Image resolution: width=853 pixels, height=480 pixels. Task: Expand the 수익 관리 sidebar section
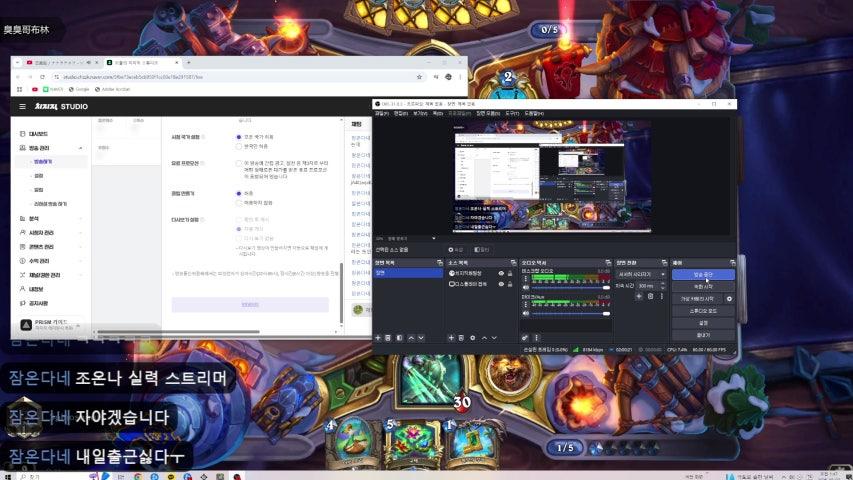coord(81,261)
